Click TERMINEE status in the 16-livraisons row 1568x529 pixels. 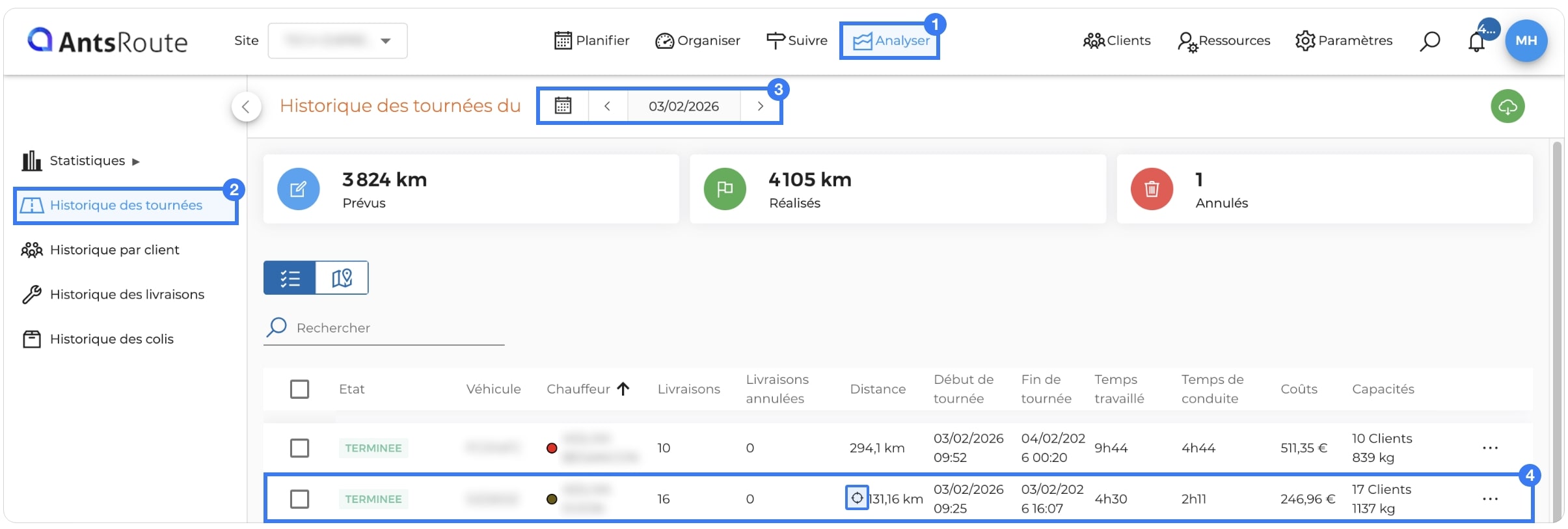373,499
